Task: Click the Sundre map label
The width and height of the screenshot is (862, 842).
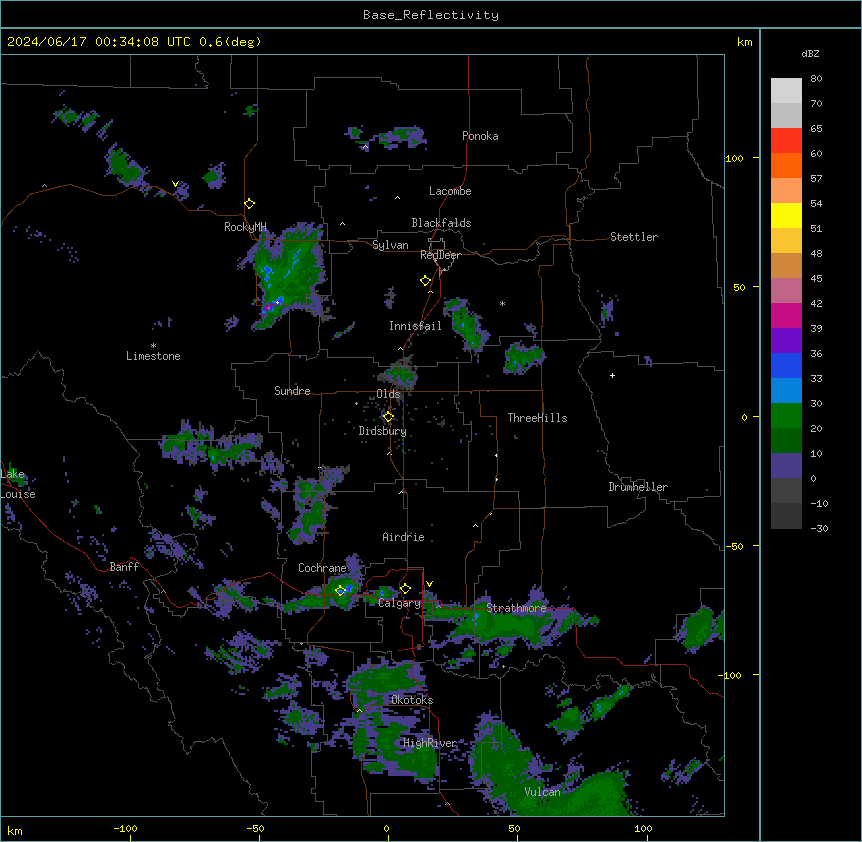Action: pyautogui.click(x=292, y=391)
